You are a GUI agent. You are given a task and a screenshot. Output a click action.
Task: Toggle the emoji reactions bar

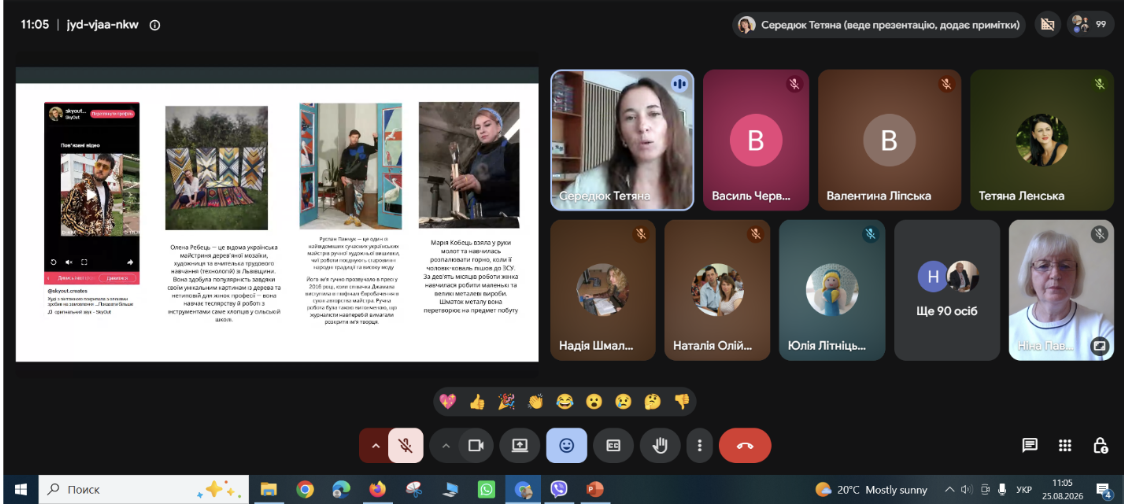(x=566, y=445)
